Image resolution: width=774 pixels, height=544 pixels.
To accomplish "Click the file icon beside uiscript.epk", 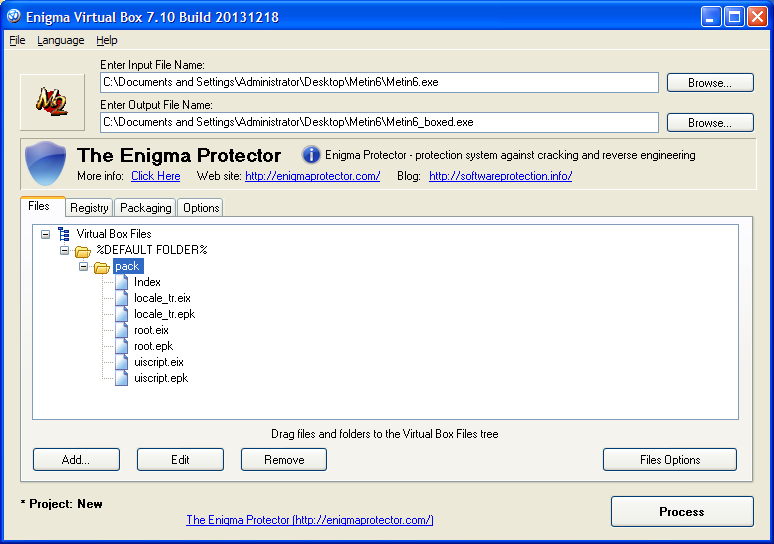I will pos(121,378).
